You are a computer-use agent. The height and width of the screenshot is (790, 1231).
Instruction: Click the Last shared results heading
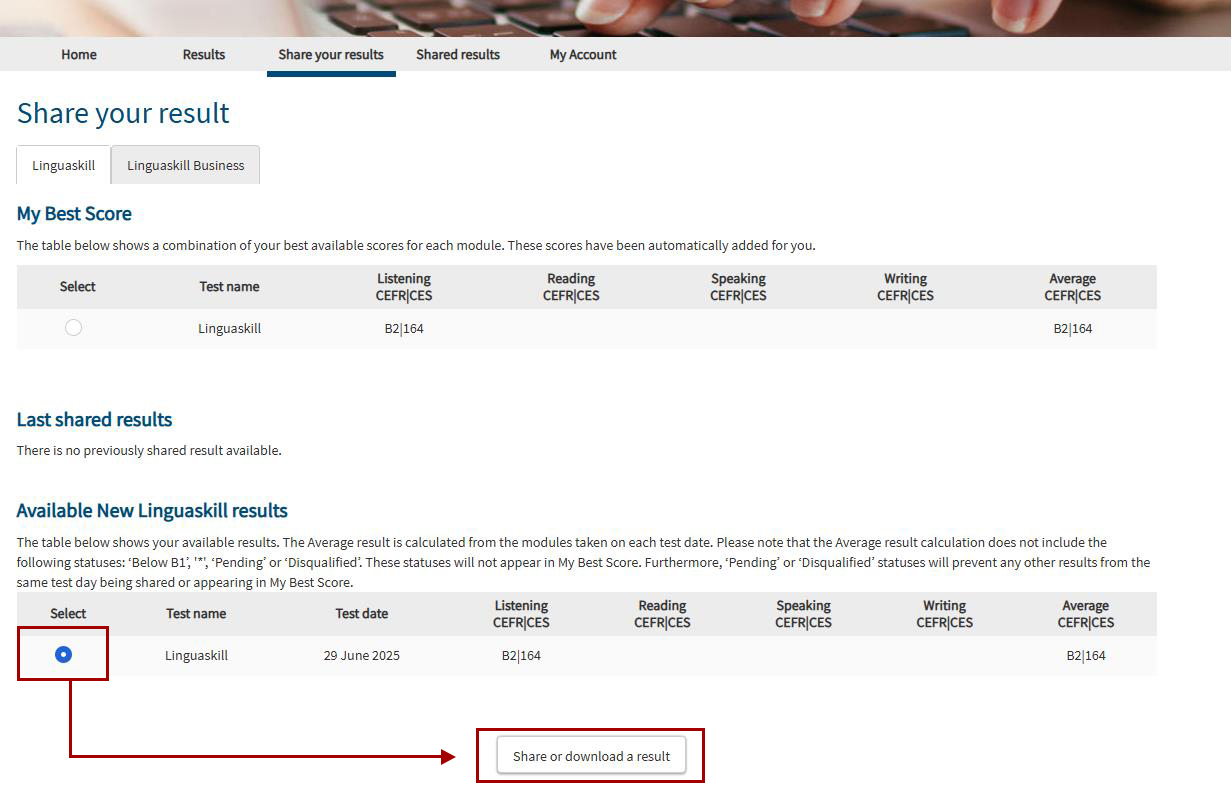[94, 420]
